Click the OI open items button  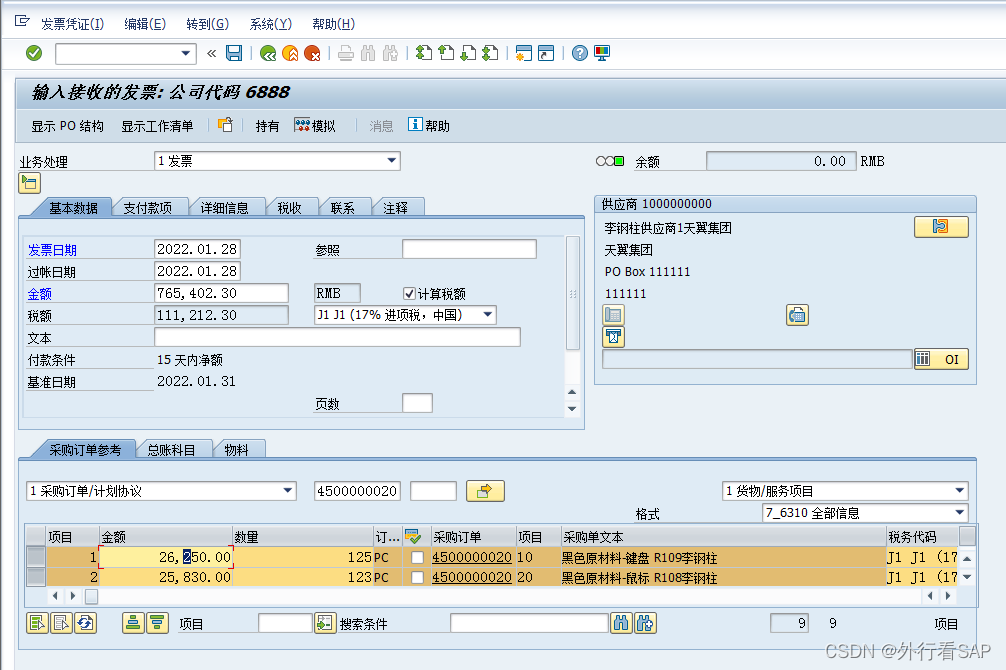point(941,359)
